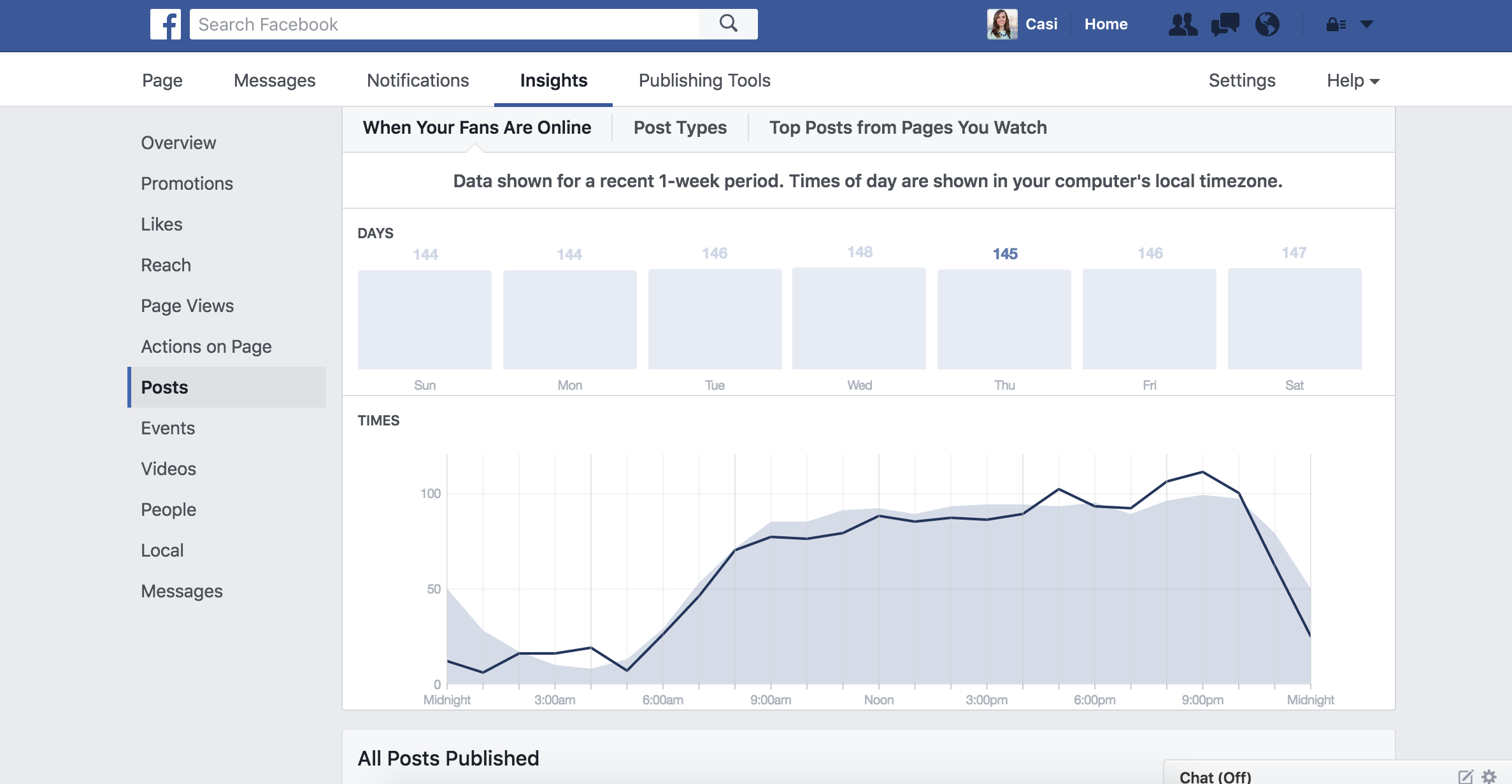Select the Wed bar in Days chart
Screen dimensions: 1512x784
click(x=859, y=318)
